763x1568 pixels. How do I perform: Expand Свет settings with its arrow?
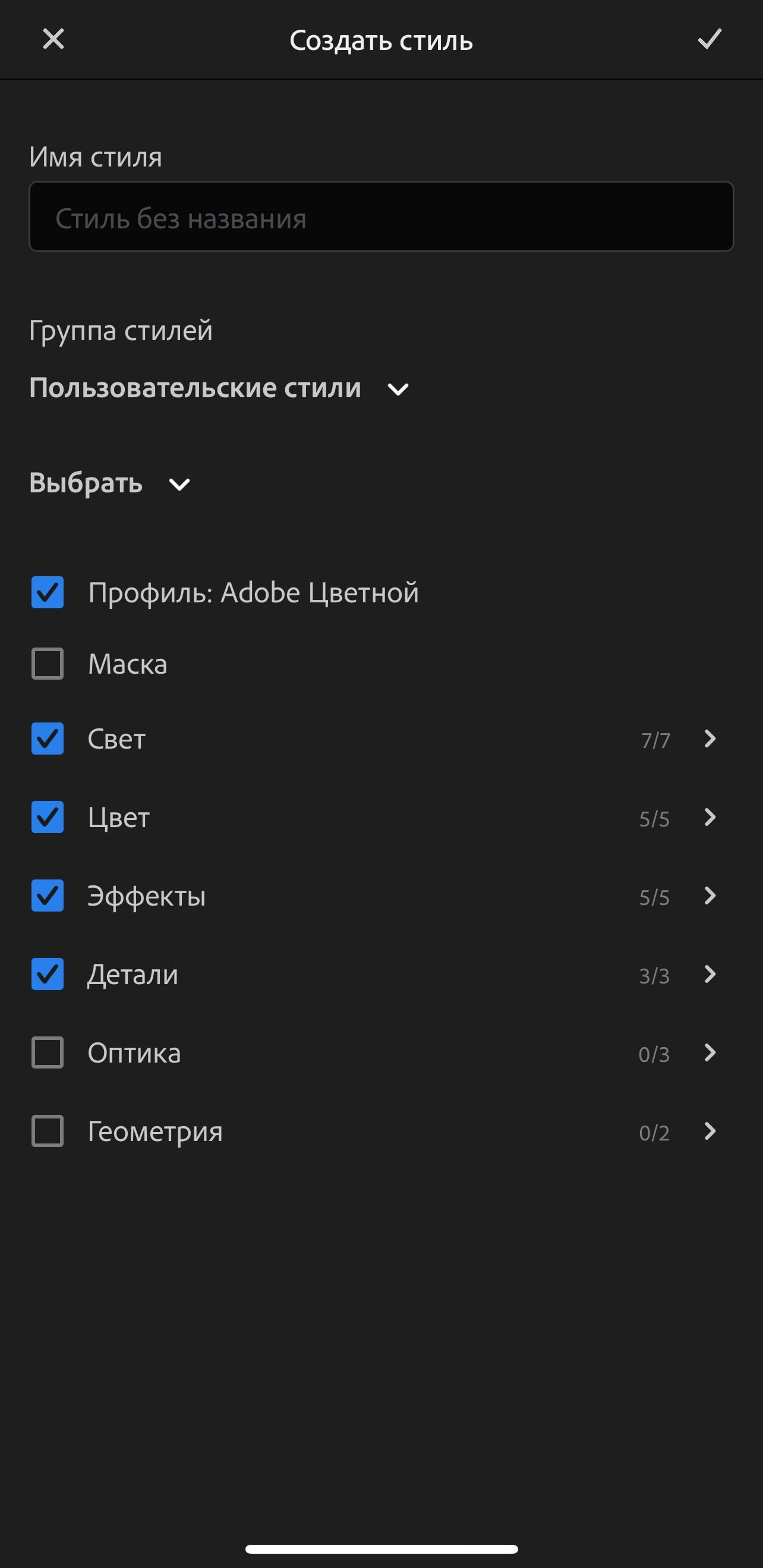click(x=710, y=739)
